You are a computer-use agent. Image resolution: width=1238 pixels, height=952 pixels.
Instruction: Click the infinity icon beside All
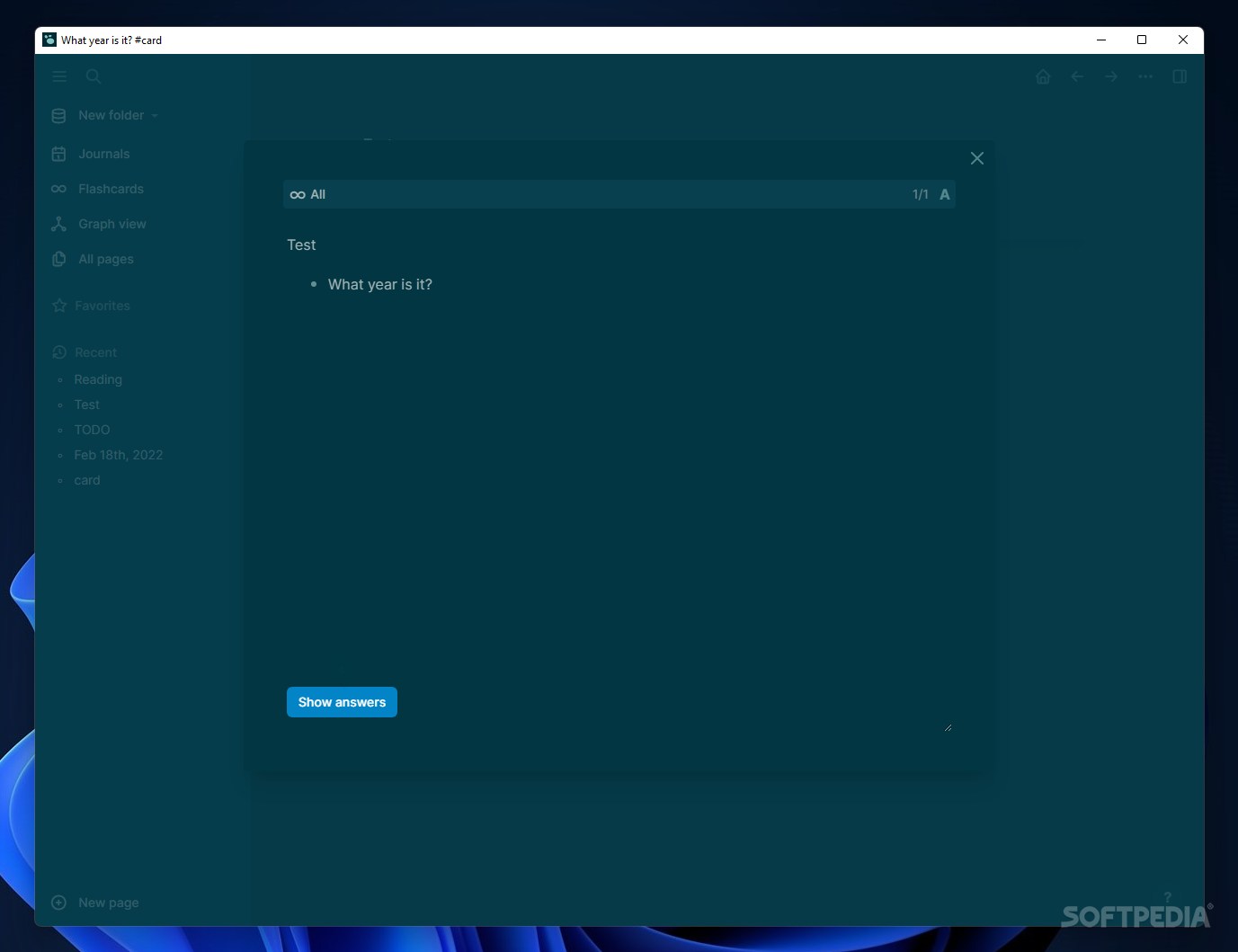tap(298, 194)
